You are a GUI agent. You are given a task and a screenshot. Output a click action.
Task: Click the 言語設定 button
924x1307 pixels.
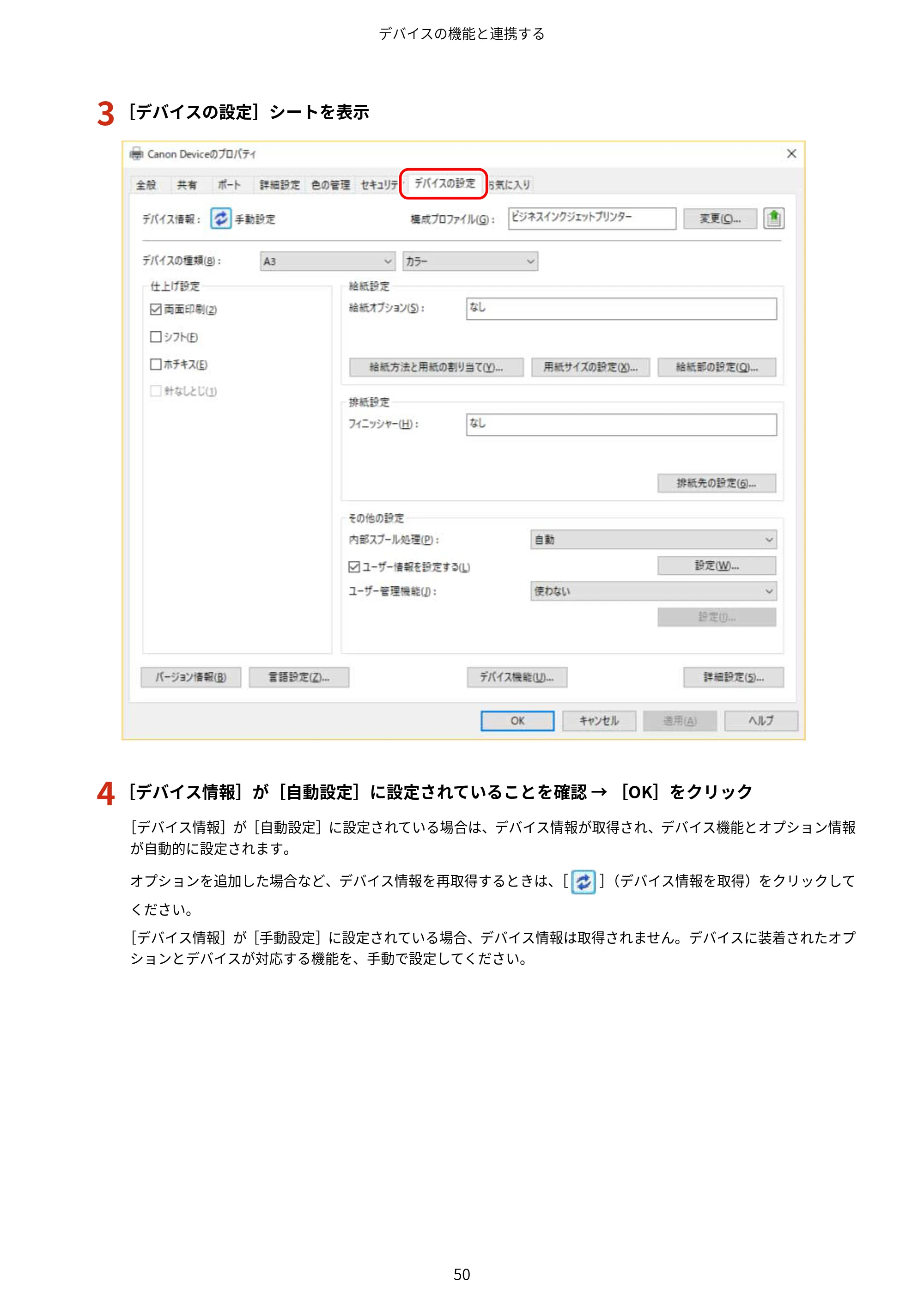[x=299, y=677]
